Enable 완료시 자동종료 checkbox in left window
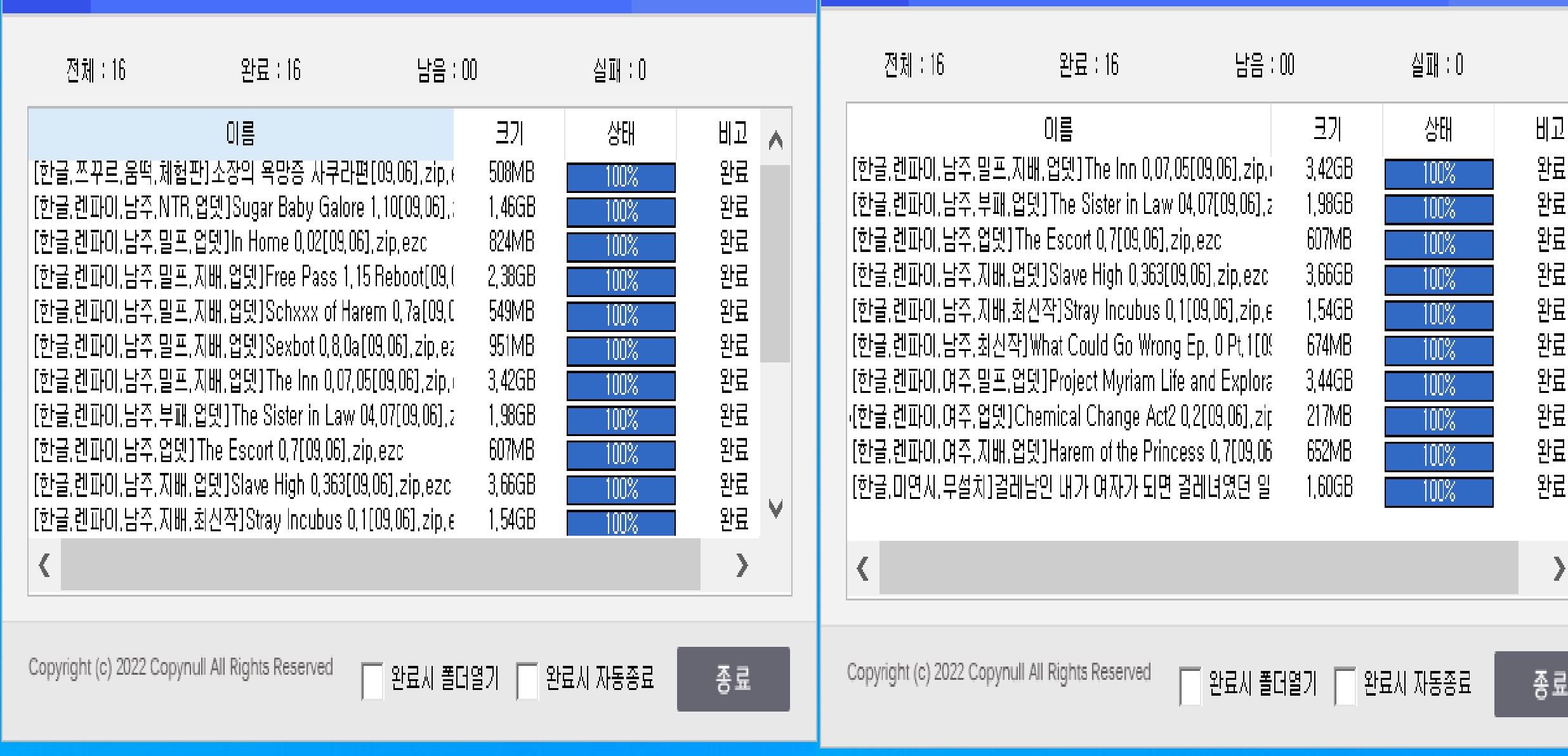This screenshot has width=1568, height=756. (527, 680)
